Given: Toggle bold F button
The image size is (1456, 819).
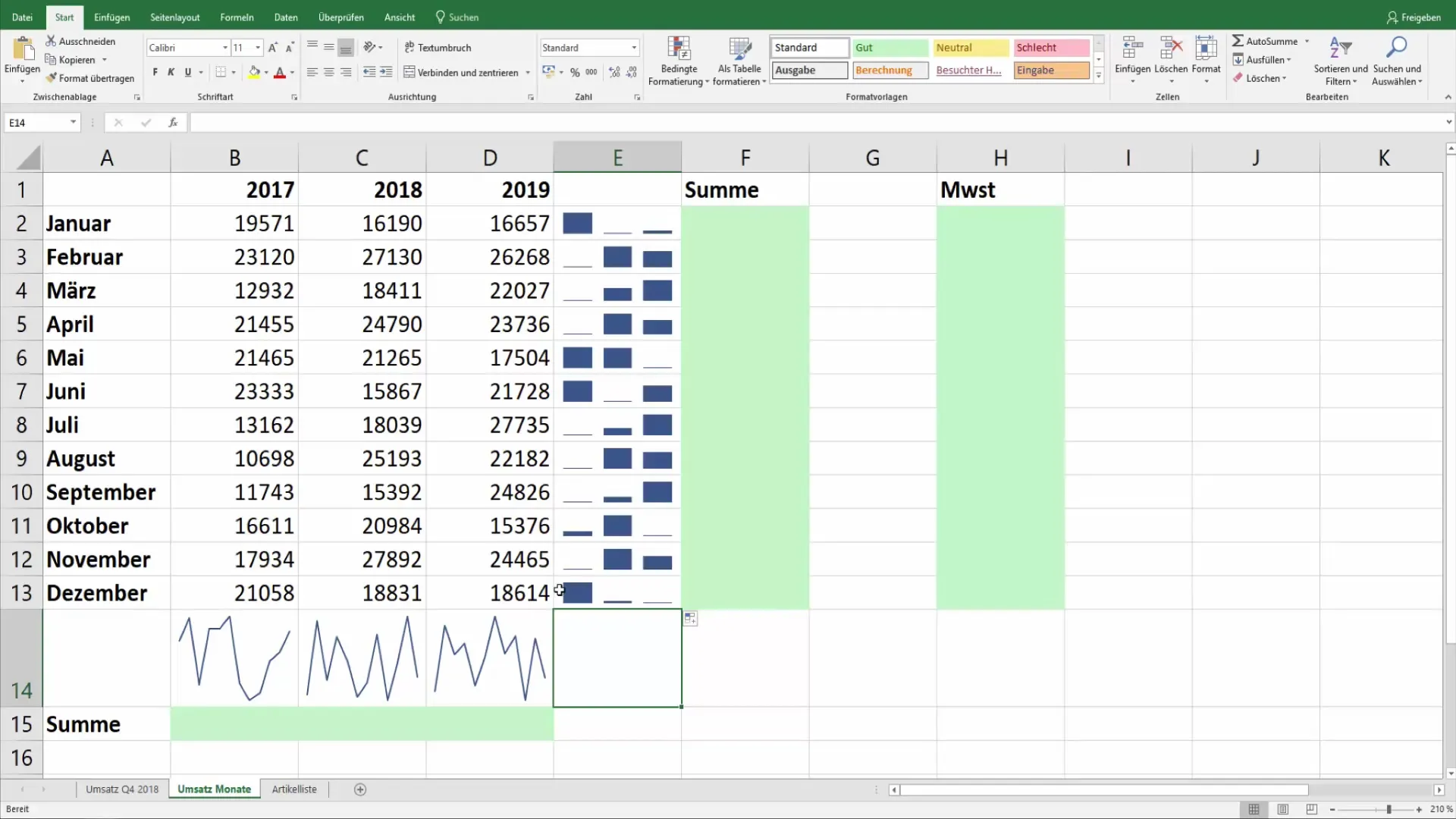Looking at the screenshot, I should (155, 72).
